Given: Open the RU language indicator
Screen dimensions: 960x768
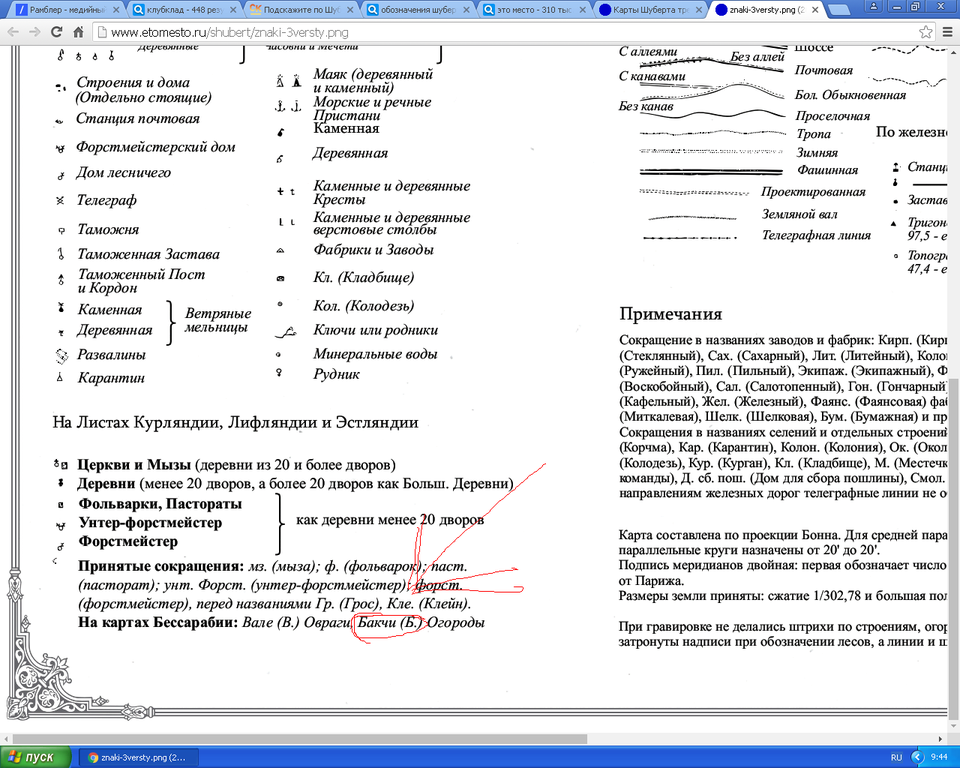Looking at the screenshot, I should (897, 758).
